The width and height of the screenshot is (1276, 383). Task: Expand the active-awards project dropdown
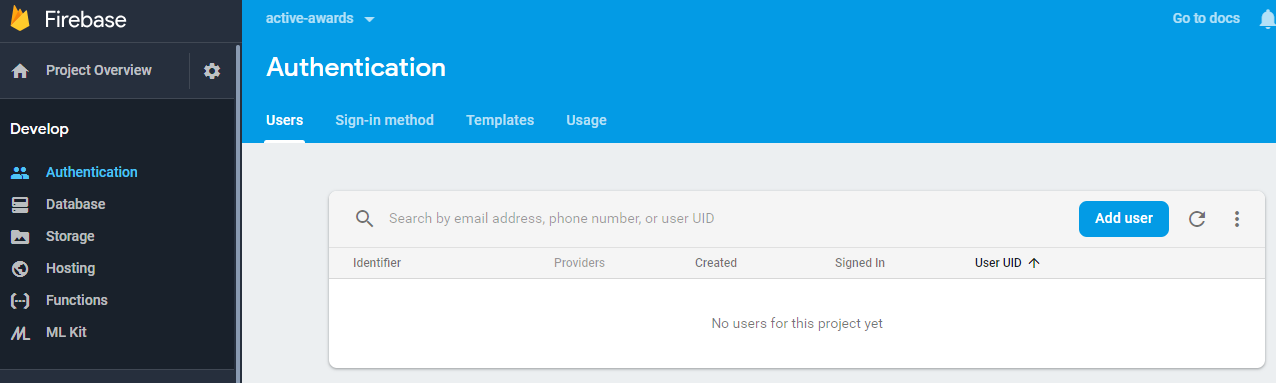pos(370,19)
